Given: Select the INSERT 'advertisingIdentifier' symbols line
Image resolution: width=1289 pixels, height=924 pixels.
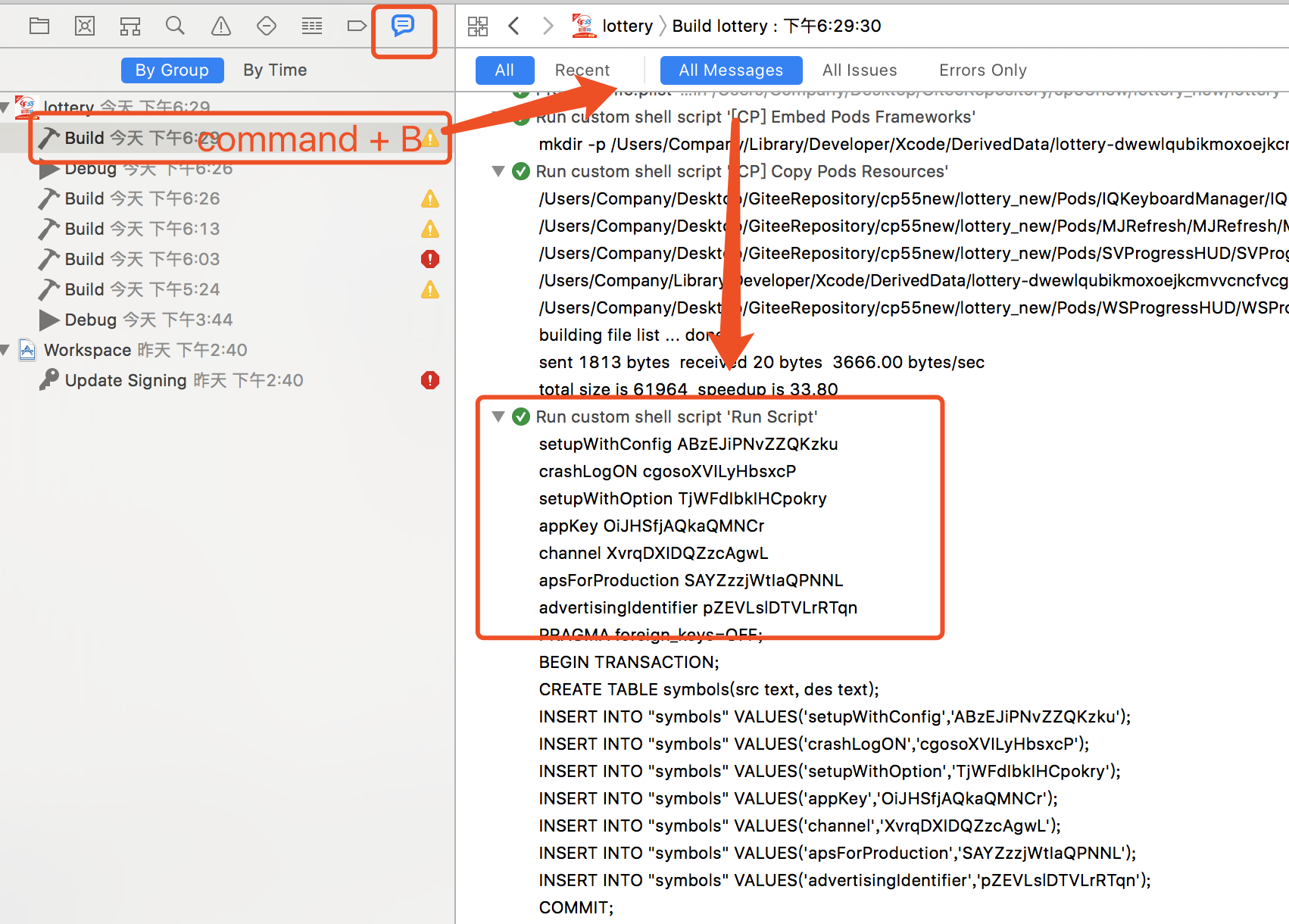Looking at the screenshot, I should tap(844, 880).
